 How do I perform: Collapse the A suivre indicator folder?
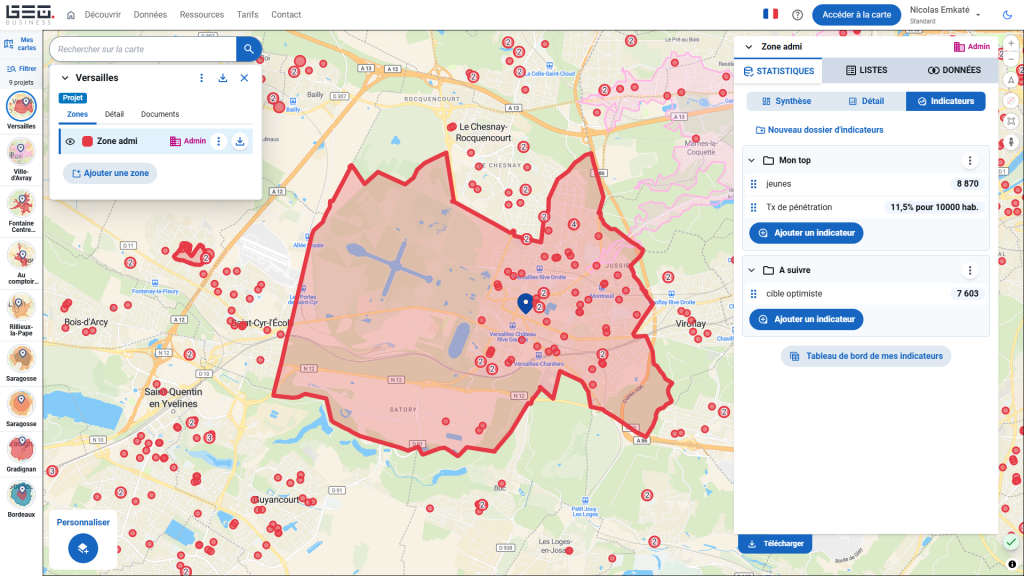[751, 270]
